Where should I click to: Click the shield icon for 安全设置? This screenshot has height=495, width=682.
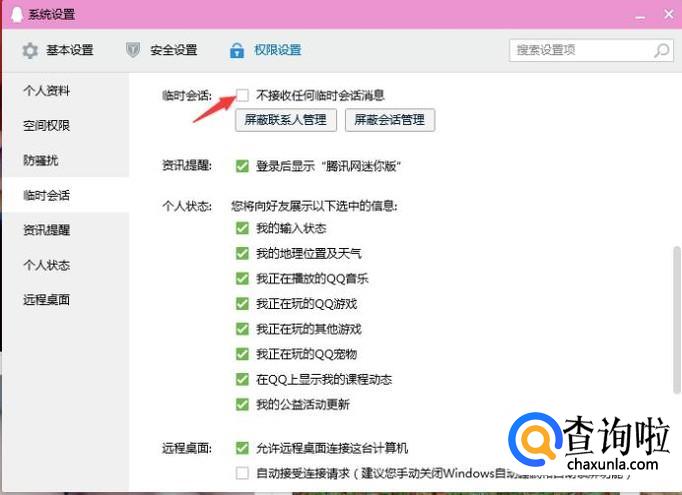(x=133, y=50)
